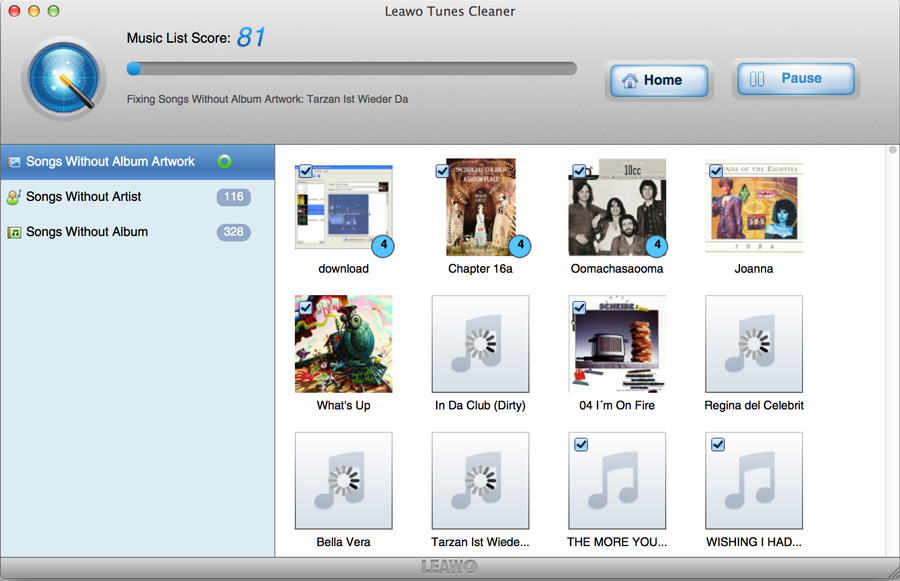Click the '04 I'm On Fire' song title
The width and height of the screenshot is (900, 581).
pos(617,405)
